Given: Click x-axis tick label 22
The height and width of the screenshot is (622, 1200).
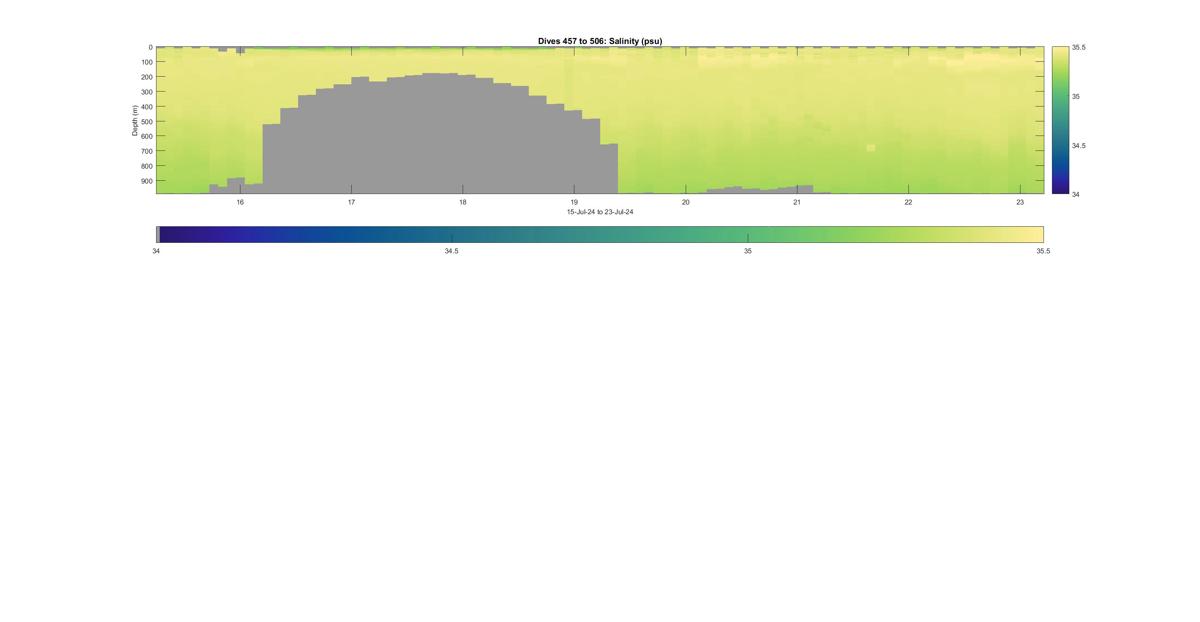Looking at the screenshot, I should [908, 202].
